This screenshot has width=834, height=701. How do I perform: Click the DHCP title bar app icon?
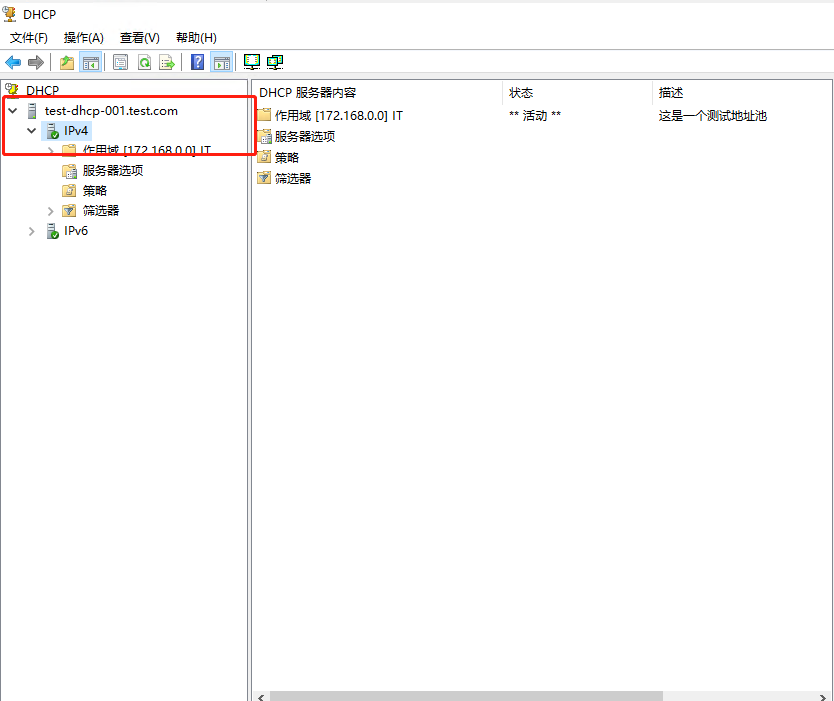coord(10,14)
